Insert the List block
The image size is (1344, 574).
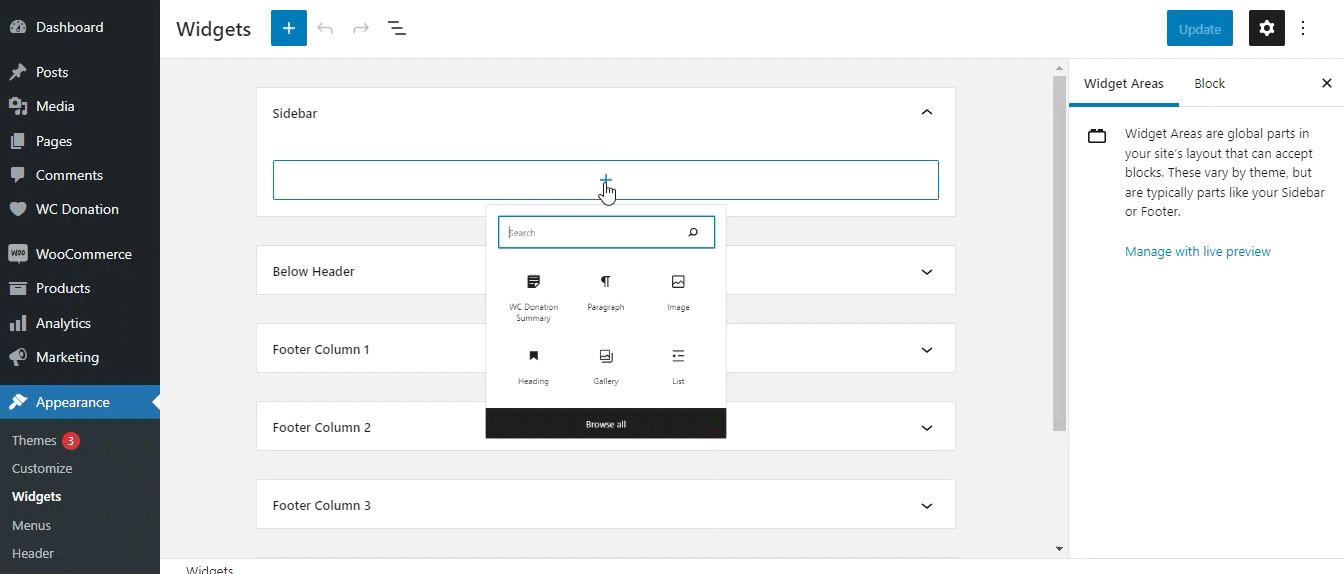[678, 367]
